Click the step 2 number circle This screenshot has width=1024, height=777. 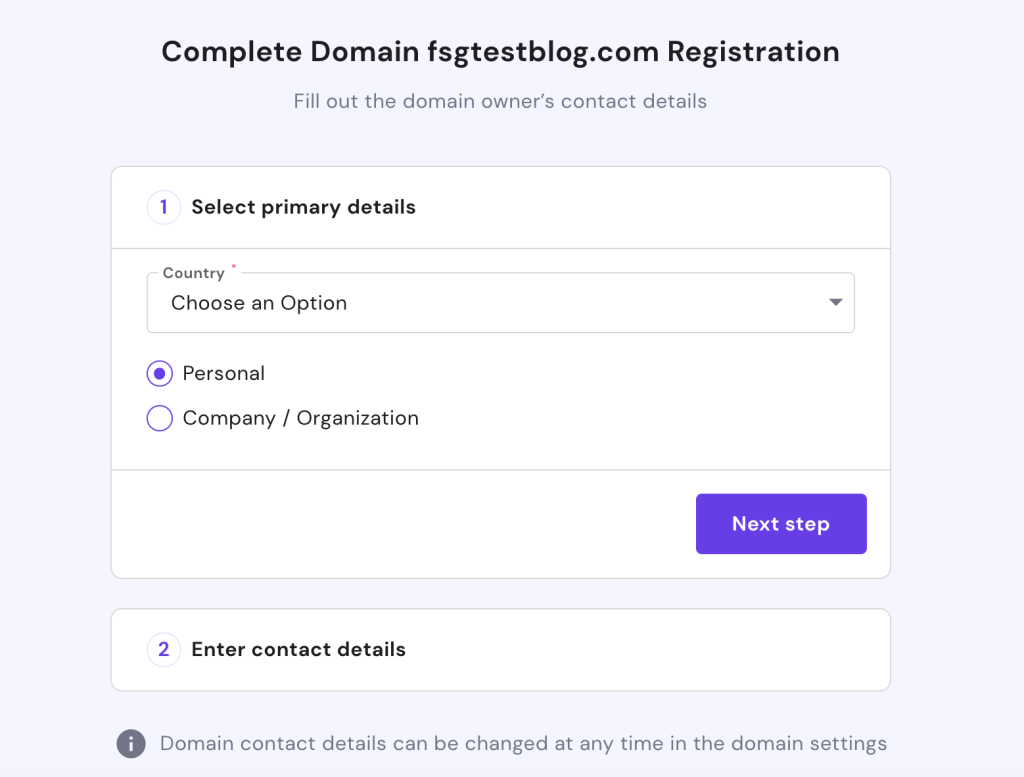click(x=163, y=650)
